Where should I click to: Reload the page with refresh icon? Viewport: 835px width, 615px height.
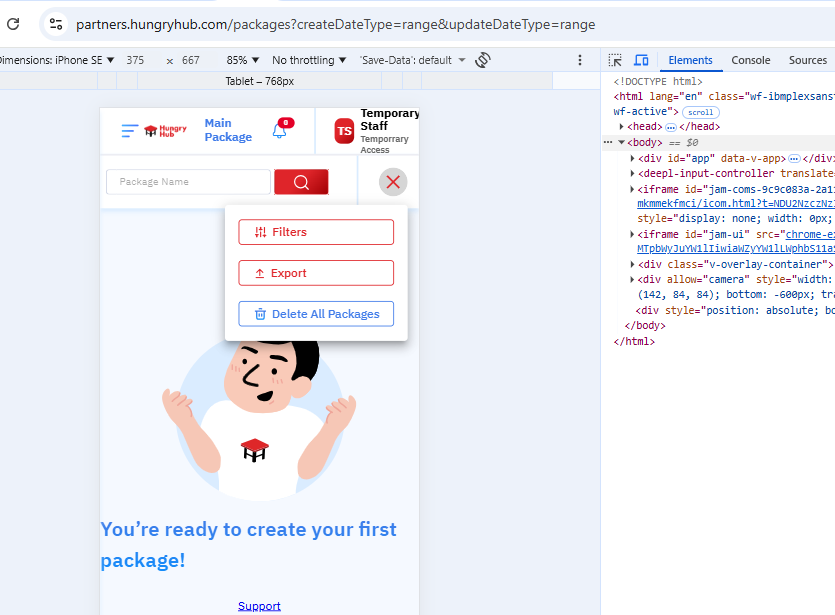click(x=13, y=24)
